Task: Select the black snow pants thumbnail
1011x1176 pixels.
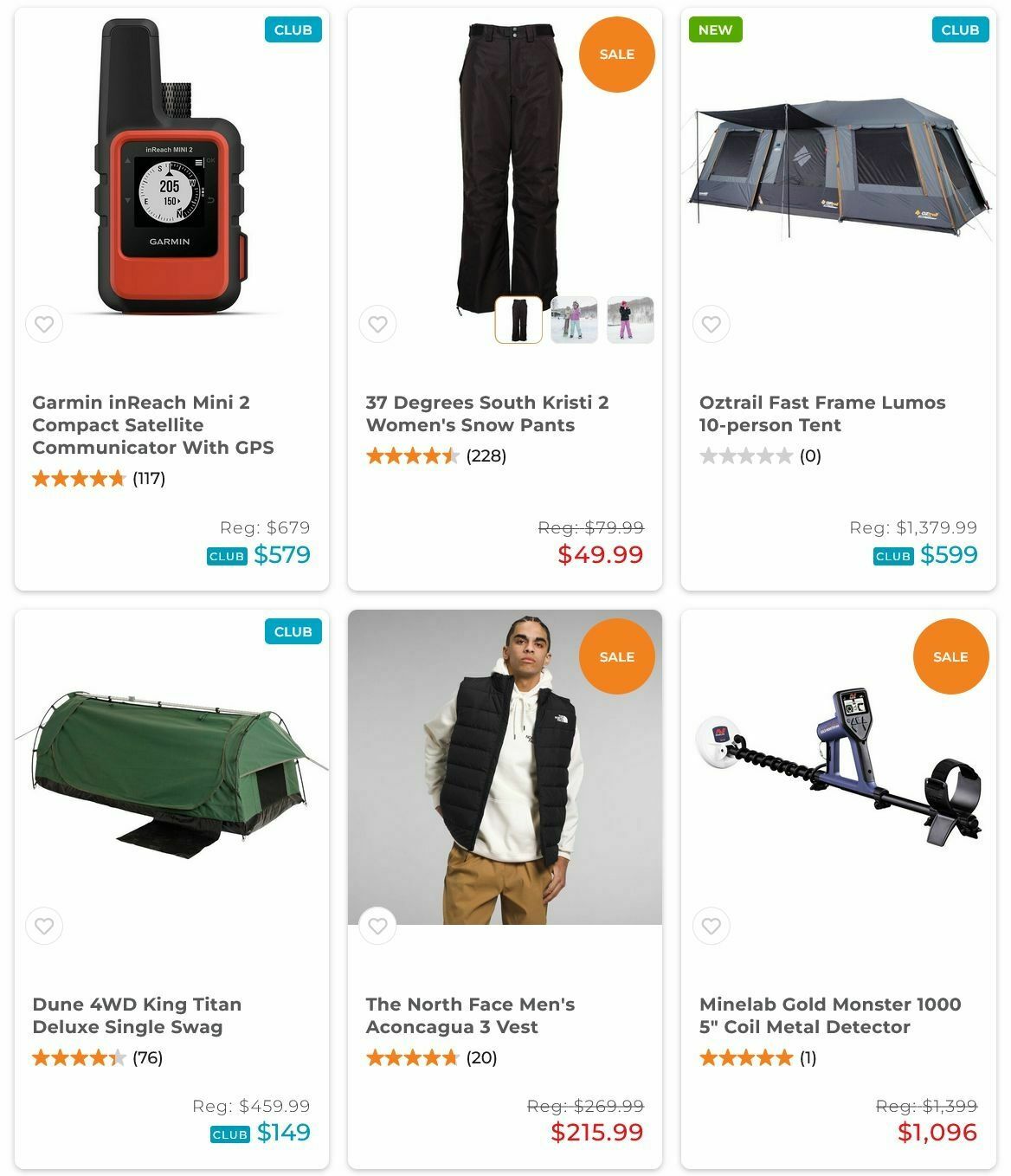Action: click(x=519, y=320)
